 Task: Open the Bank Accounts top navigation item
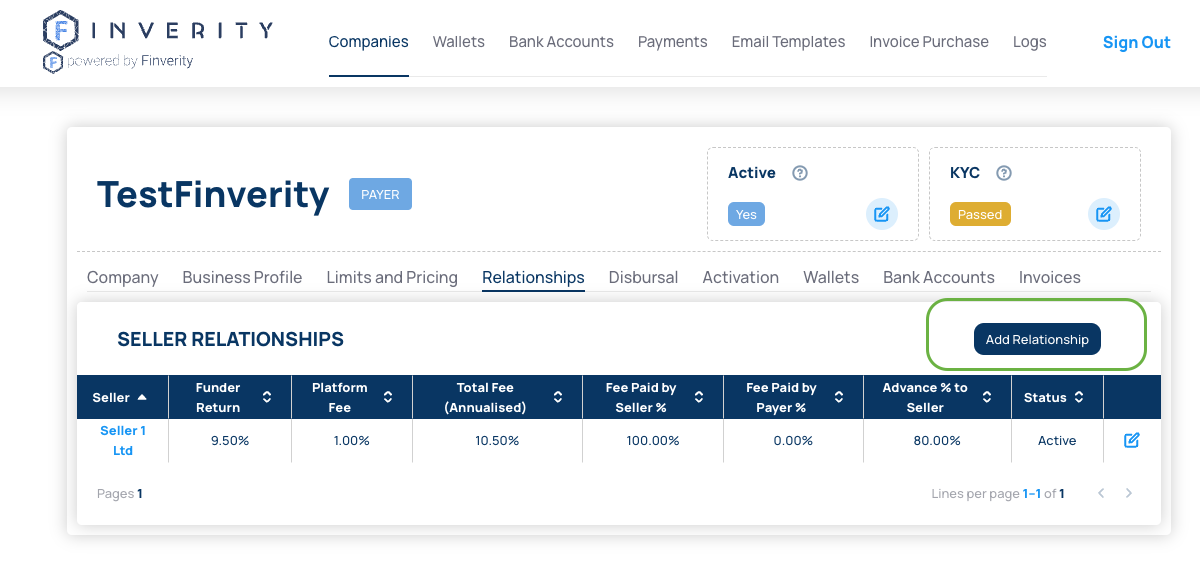(561, 42)
